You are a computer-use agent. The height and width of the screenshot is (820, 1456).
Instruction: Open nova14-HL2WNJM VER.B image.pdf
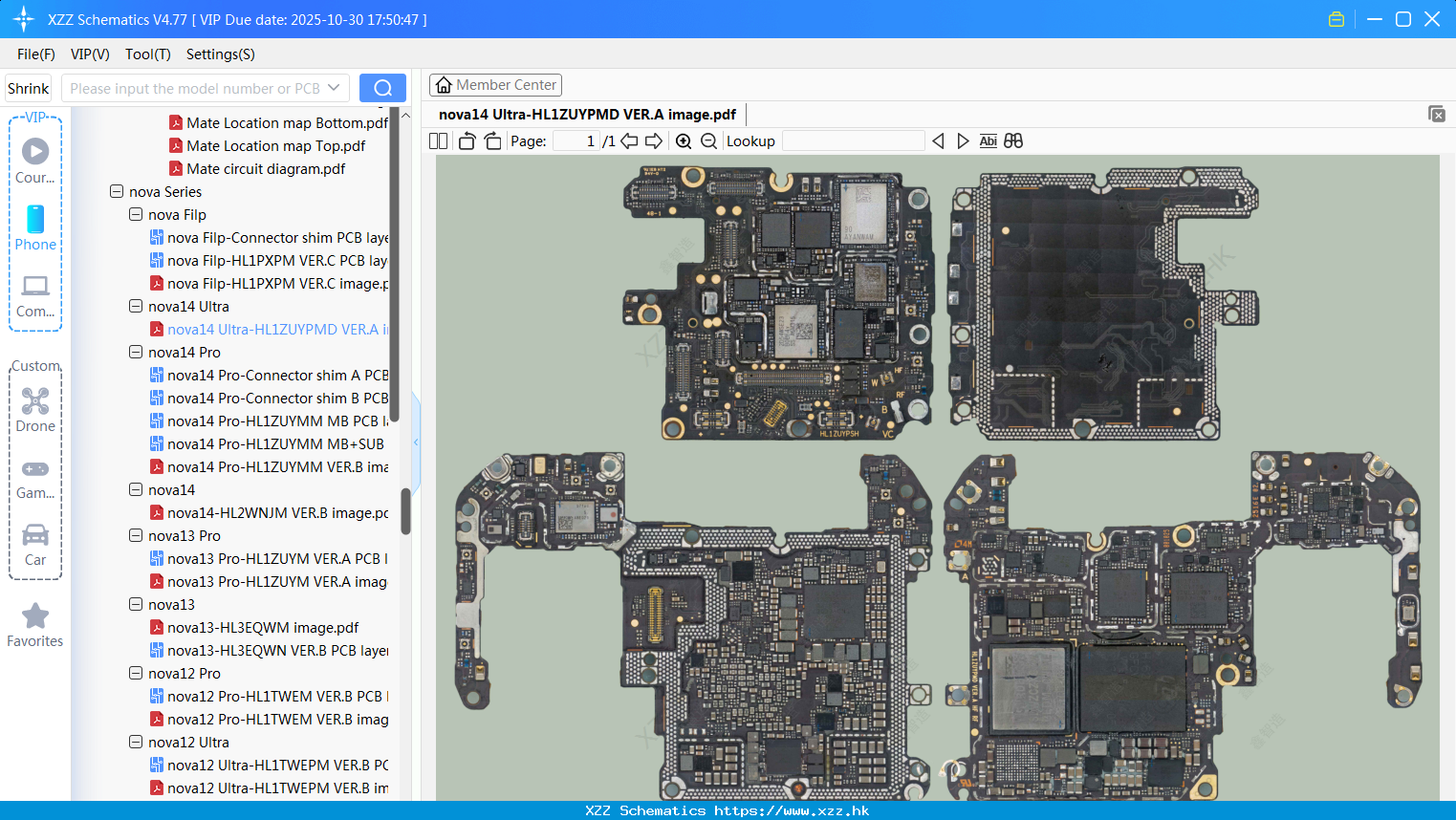[x=269, y=512]
